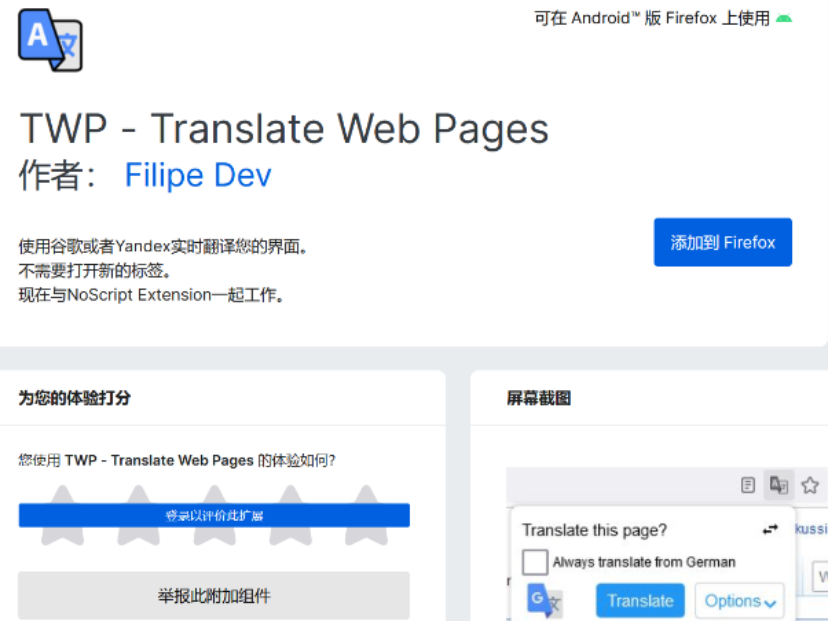Click the 登录以评价此扩展 button

click(x=214, y=515)
